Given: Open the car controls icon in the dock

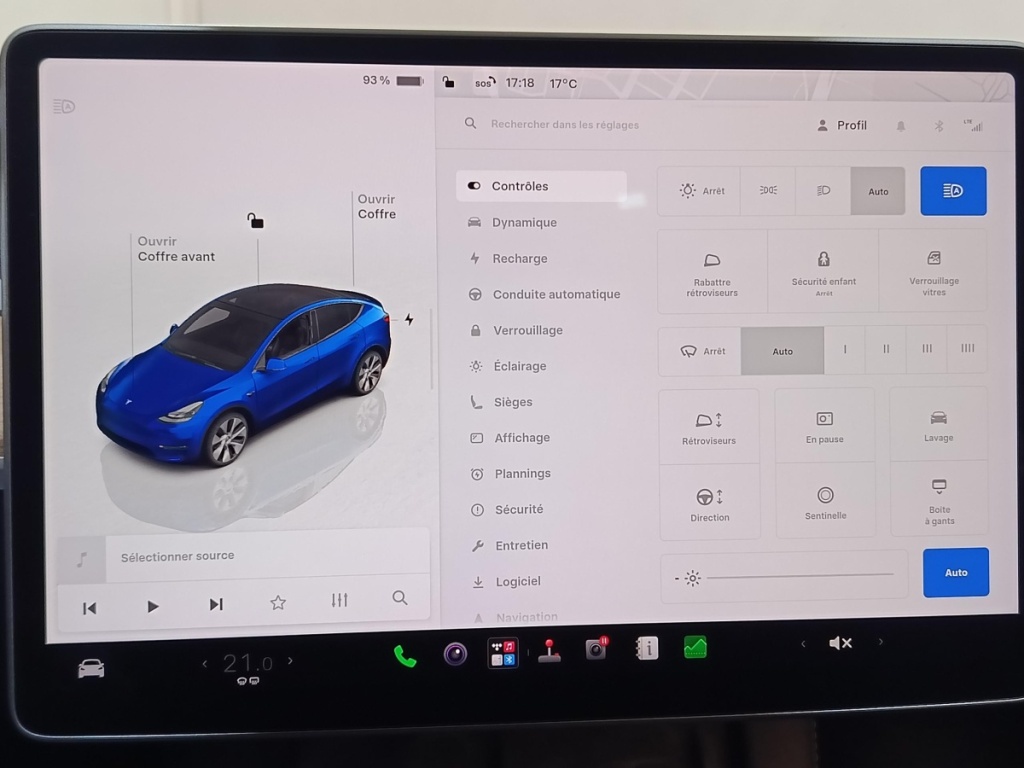Looking at the screenshot, I should click(x=91, y=669).
